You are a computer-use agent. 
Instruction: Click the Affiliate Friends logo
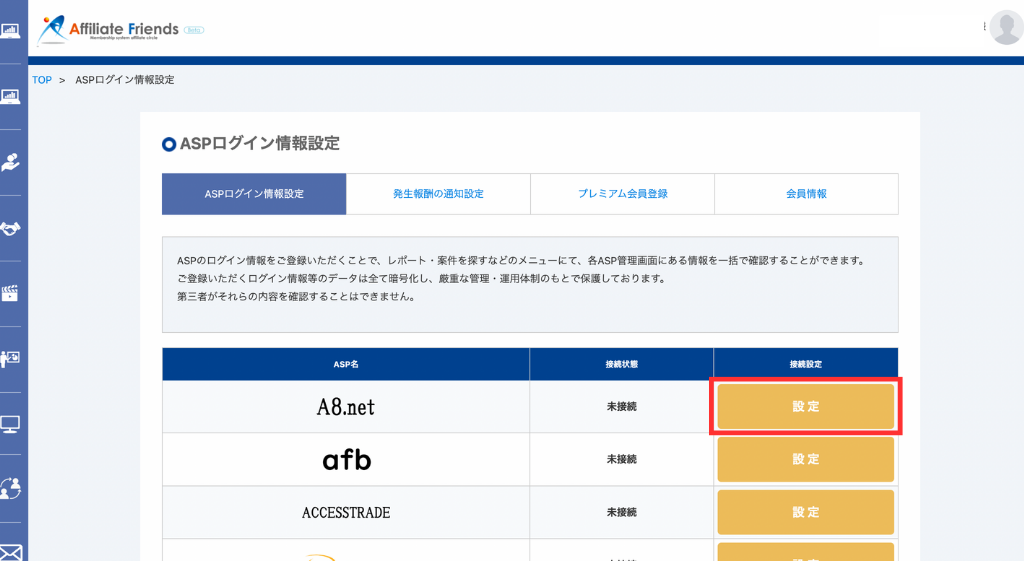point(108,29)
